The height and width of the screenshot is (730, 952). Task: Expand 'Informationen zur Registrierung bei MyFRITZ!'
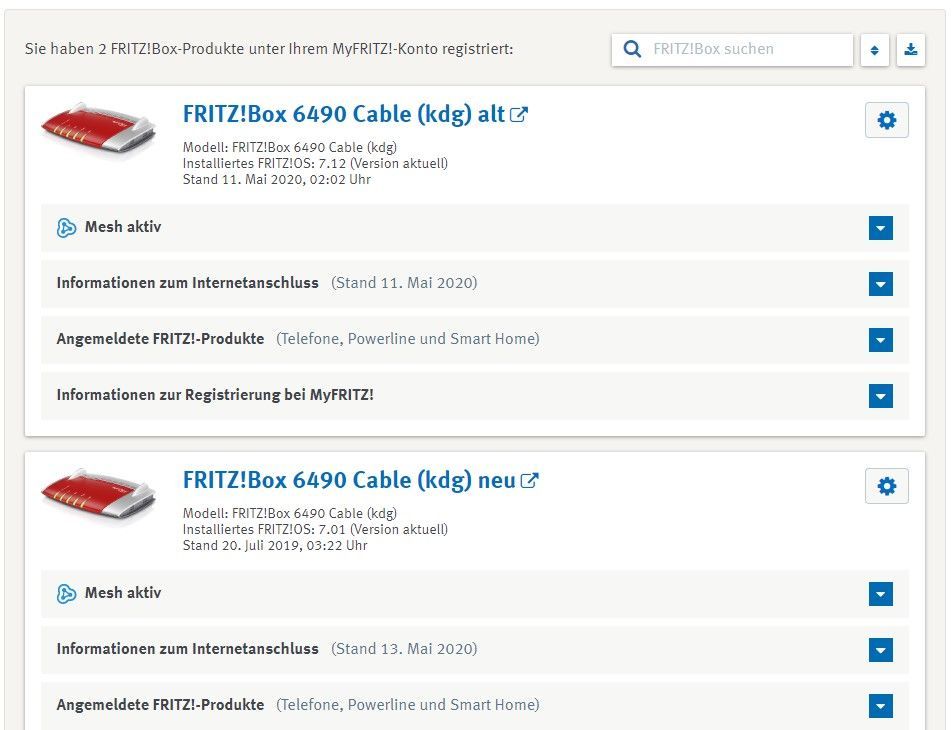pos(880,397)
